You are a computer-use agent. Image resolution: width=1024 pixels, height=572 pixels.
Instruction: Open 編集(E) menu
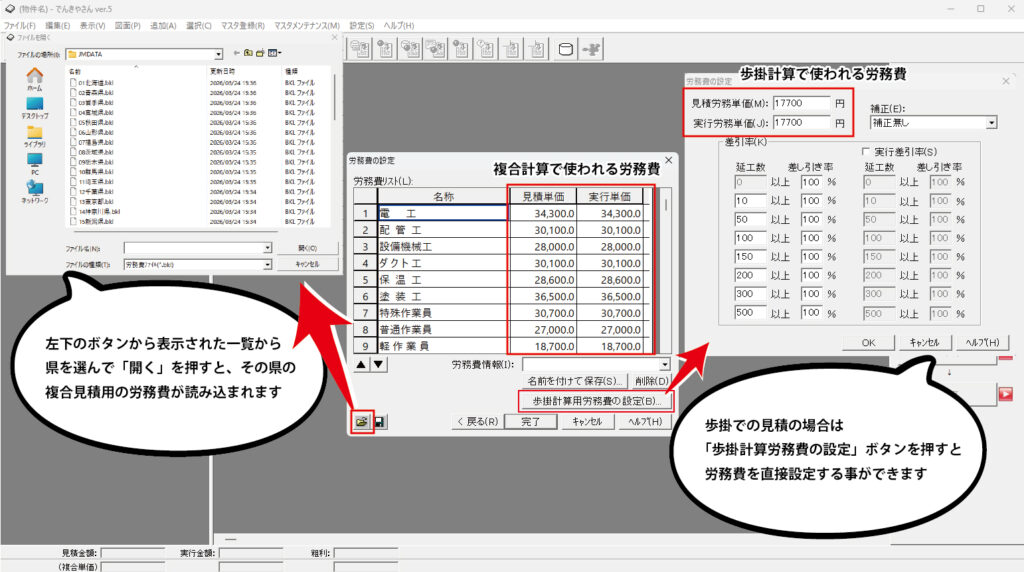click(x=57, y=25)
